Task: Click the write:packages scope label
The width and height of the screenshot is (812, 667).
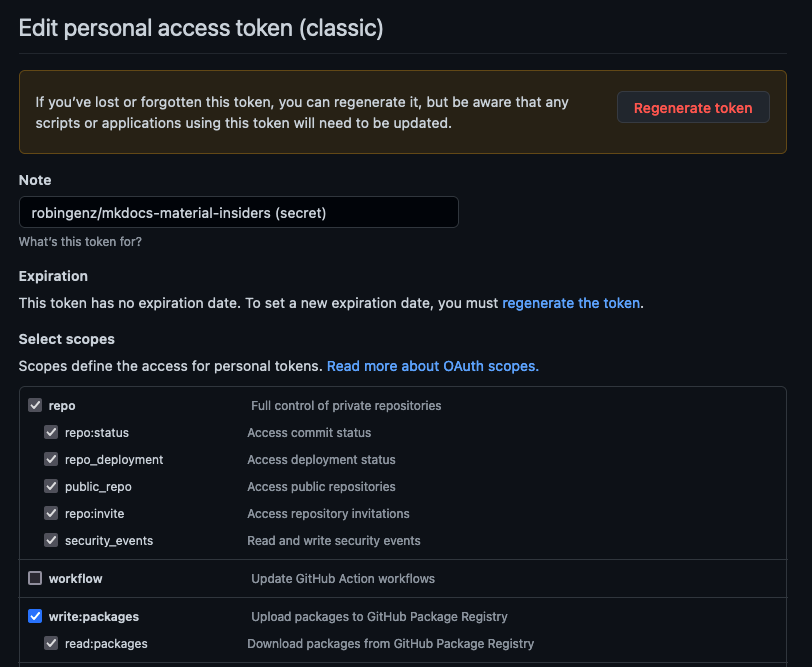Action: [x=94, y=617]
